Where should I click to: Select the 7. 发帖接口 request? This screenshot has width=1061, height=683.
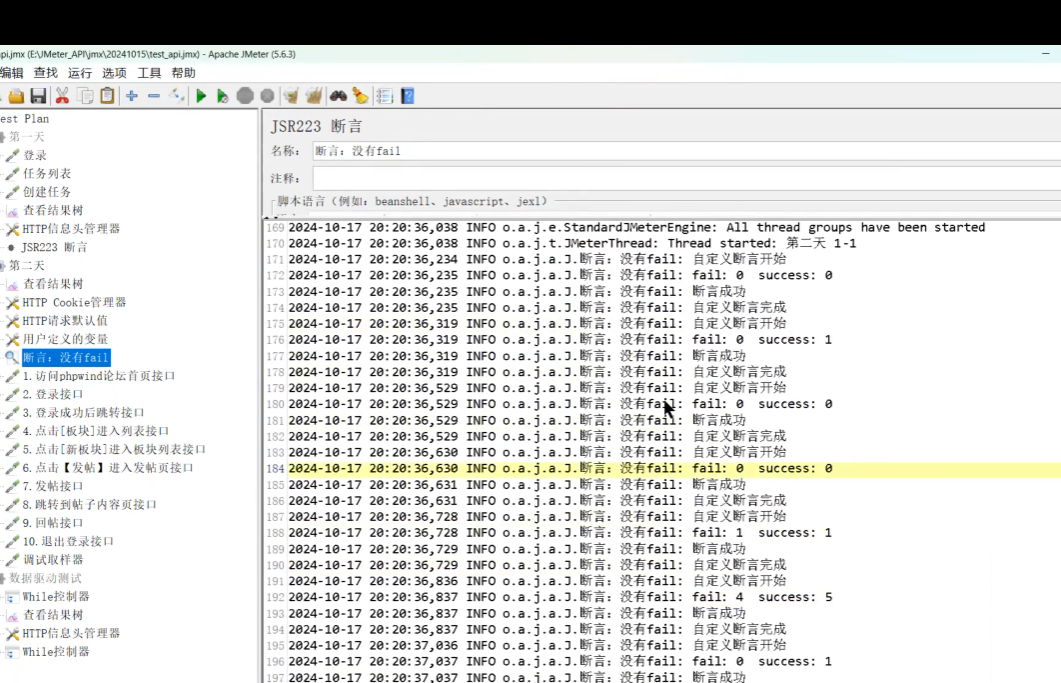[x=53, y=486]
